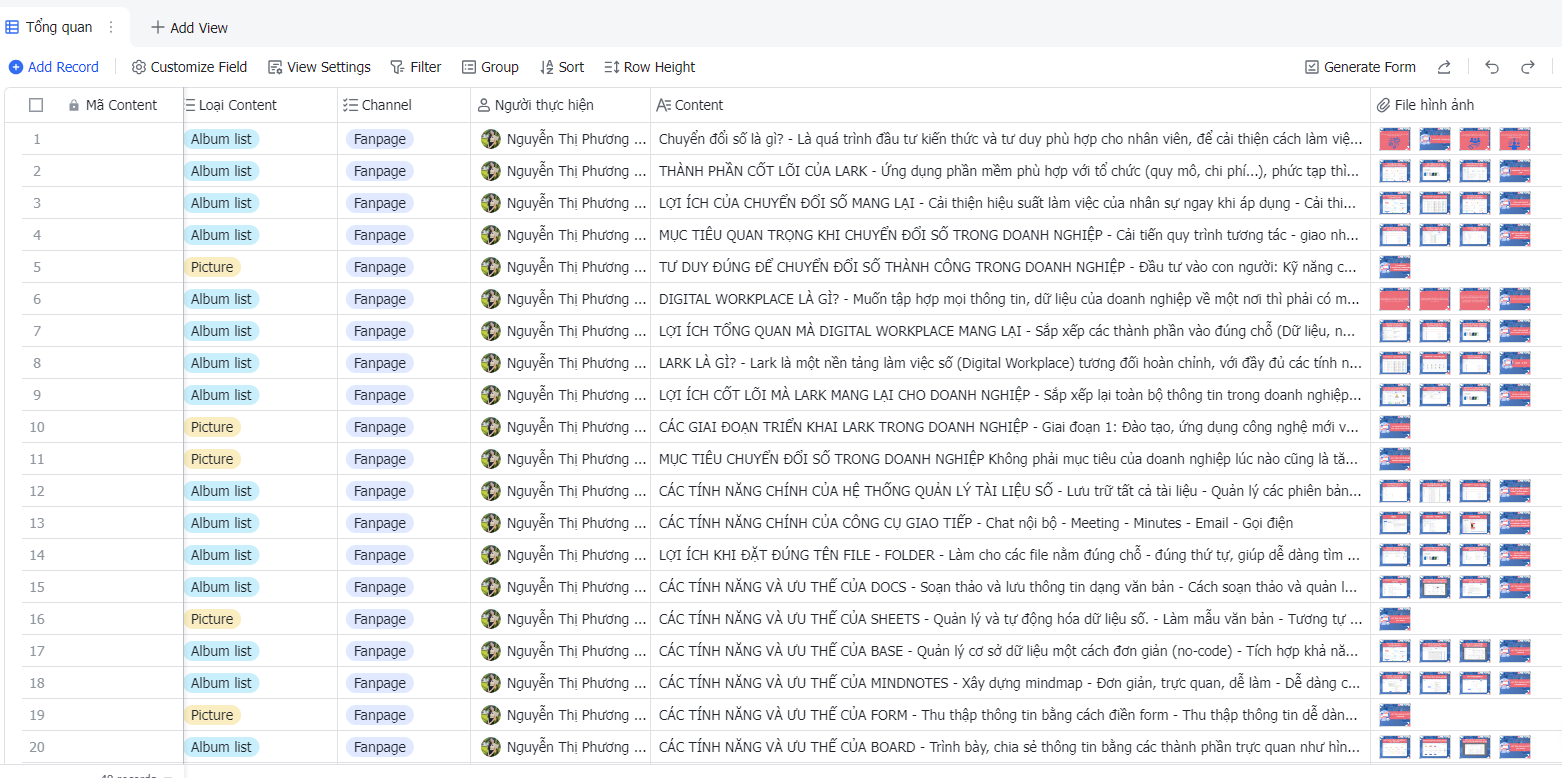Click 'LỢI ÍCH KHI ĐẶT ĐÚNG TÊN FILE' cell
Image resolution: width=1562 pixels, height=778 pixels.
coord(1011,555)
